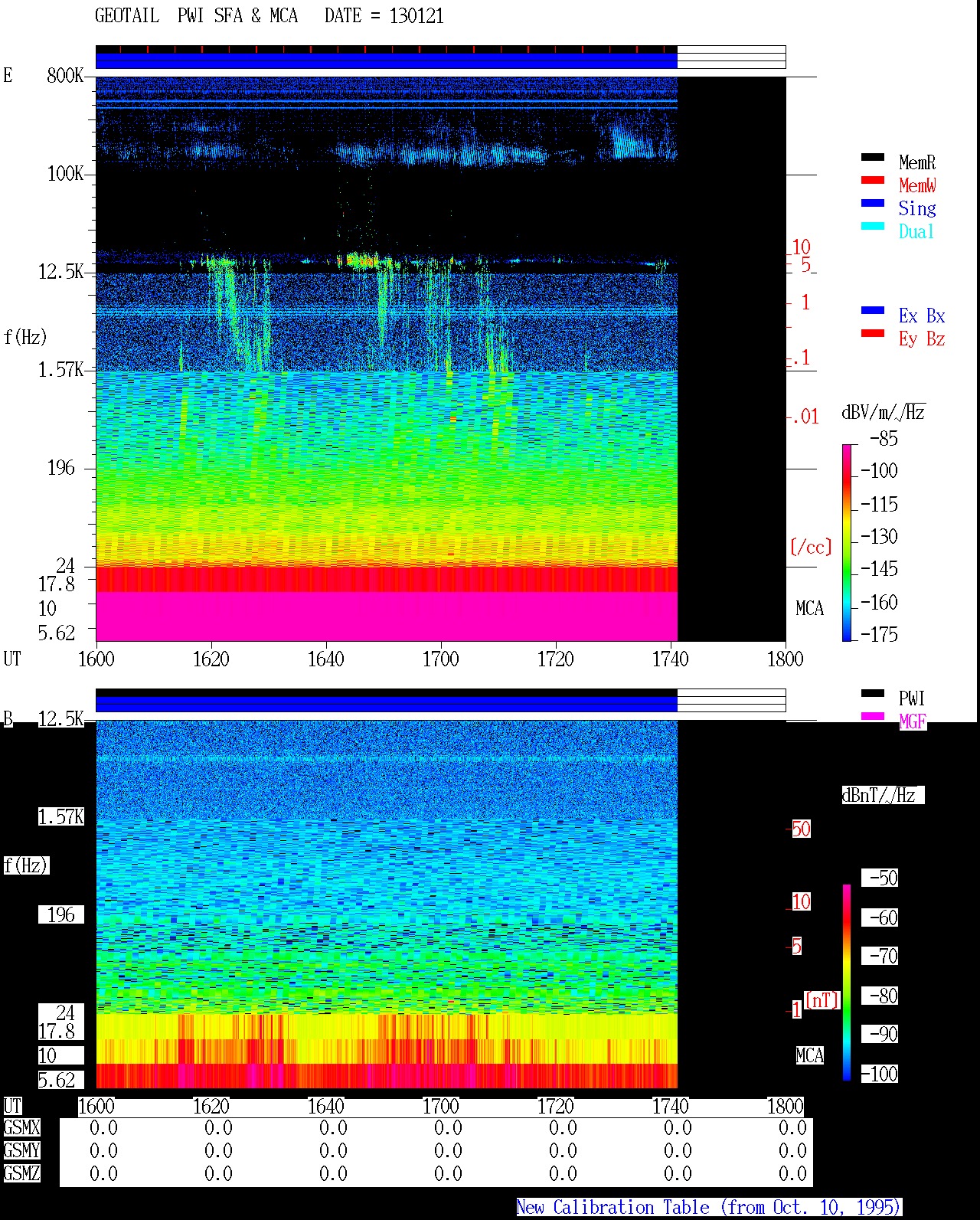The image size is (980, 1220).
Task: Click the 800K frequency axis label
Action: [65, 75]
